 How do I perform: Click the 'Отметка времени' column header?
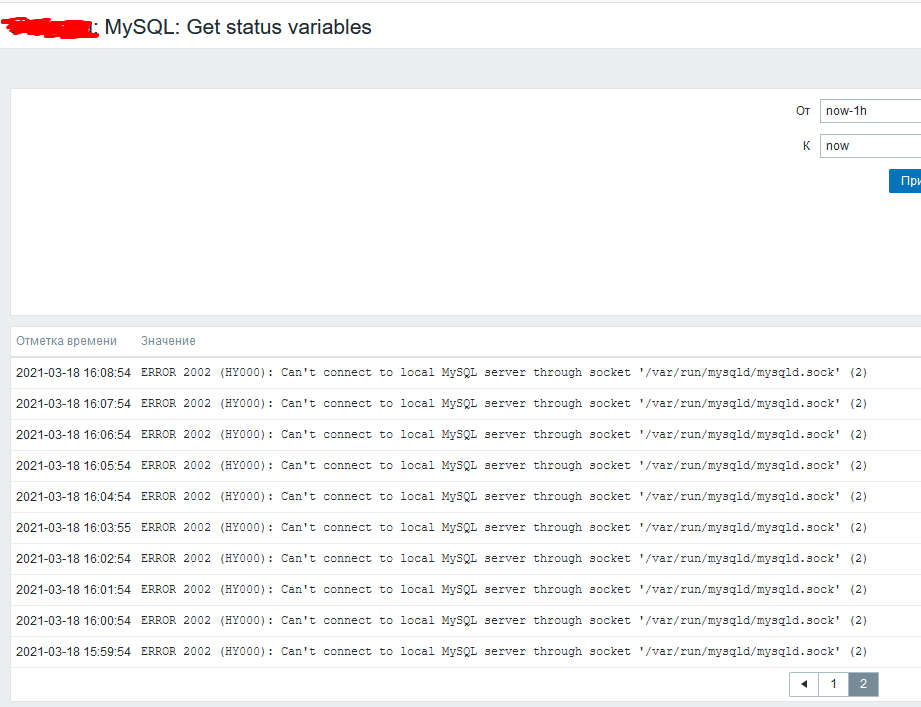point(66,341)
